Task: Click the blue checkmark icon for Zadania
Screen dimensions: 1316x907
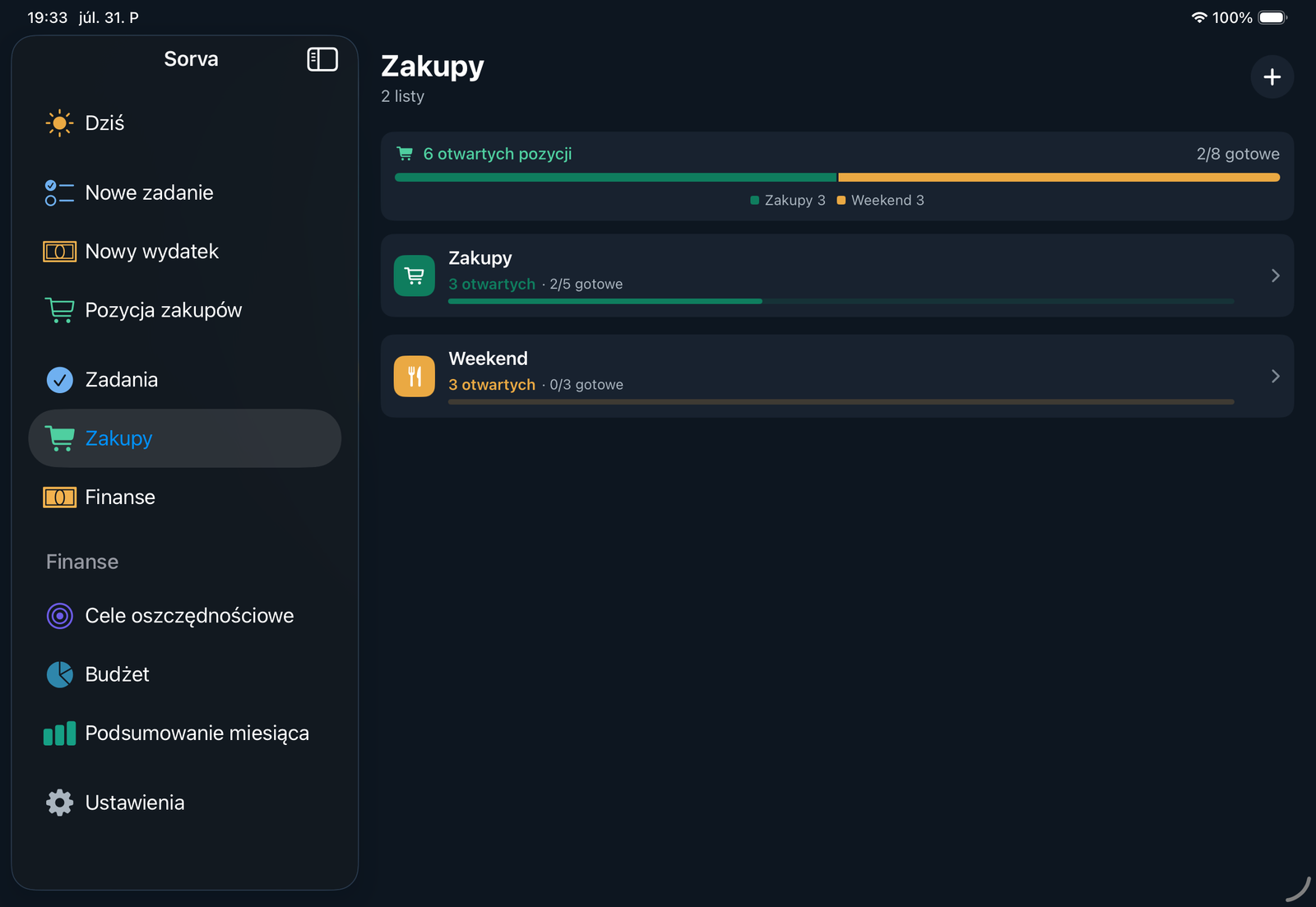Action: [59, 380]
